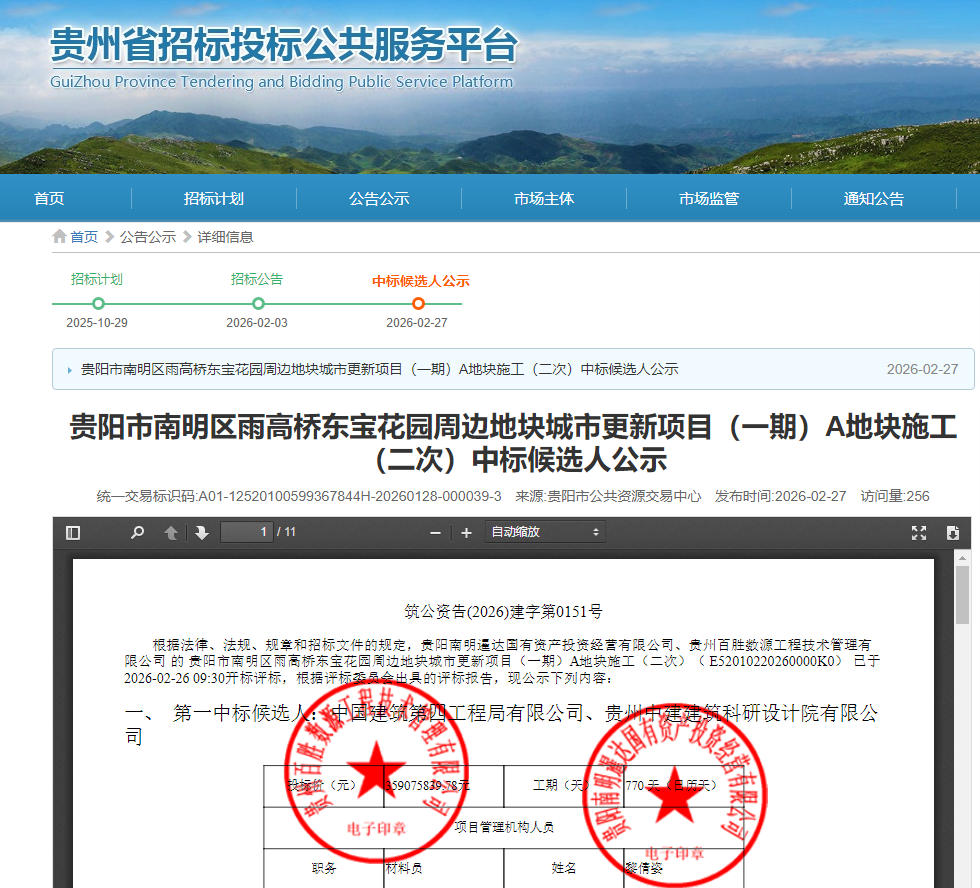Screen dimensions: 980x888
Task: Open the 市场主体 section from the top navigation
Action: [541, 198]
